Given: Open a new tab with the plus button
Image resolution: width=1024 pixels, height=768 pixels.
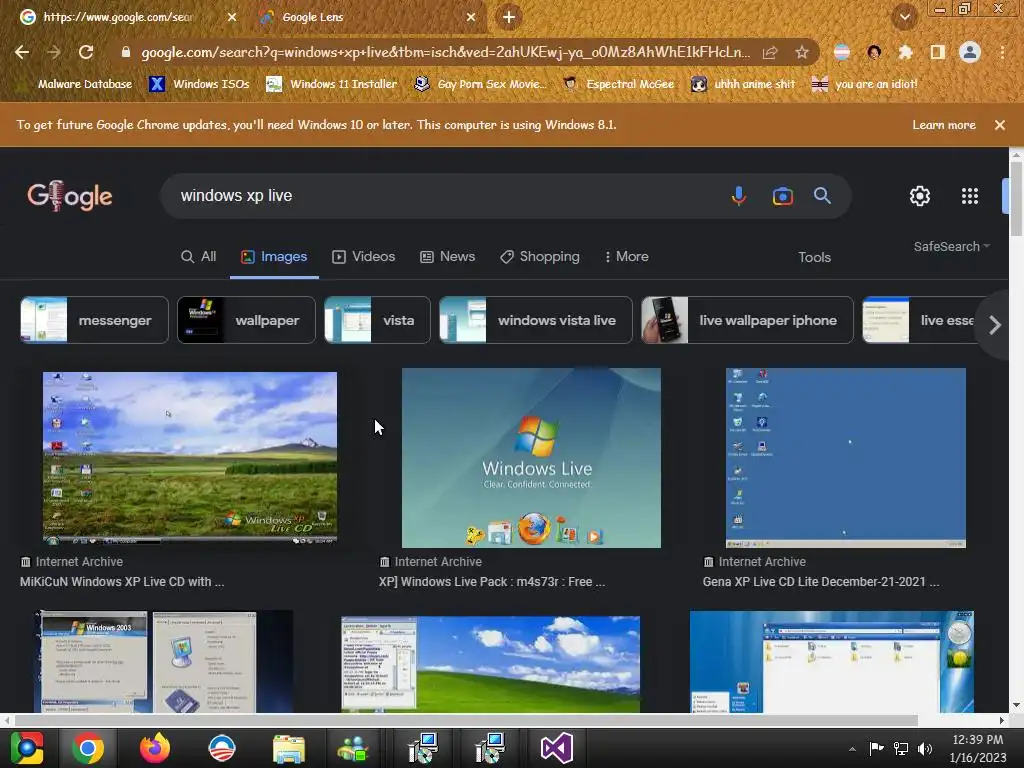Looking at the screenshot, I should click(x=509, y=17).
